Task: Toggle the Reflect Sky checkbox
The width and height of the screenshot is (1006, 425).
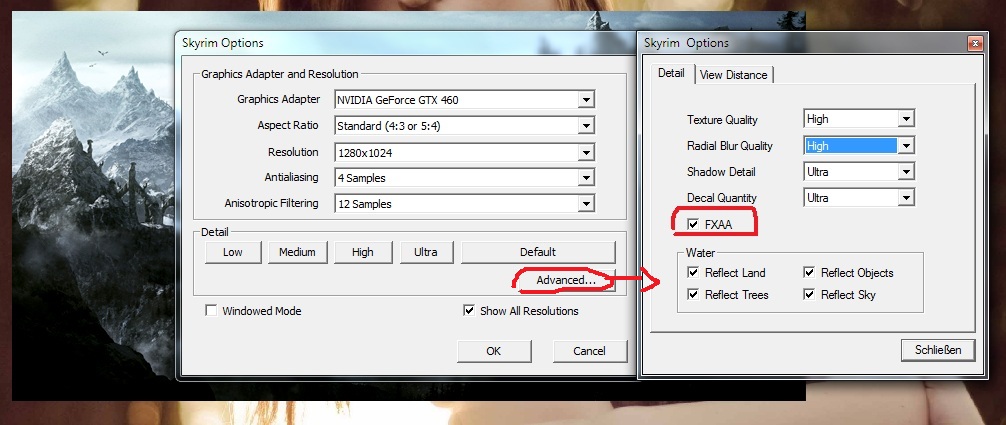Action: coord(809,295)
